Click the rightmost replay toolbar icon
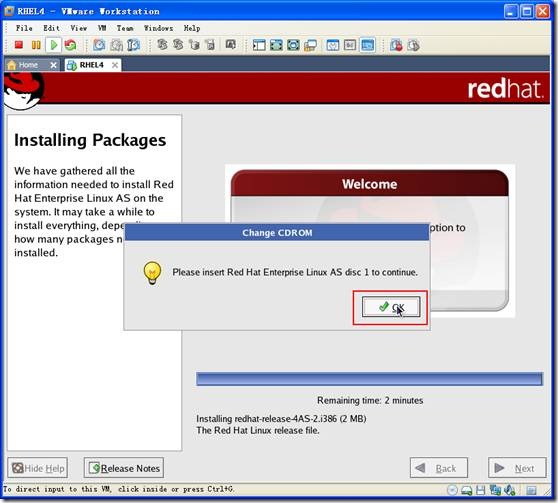Viewport: 558px width, 503px height. click(413, 45)
